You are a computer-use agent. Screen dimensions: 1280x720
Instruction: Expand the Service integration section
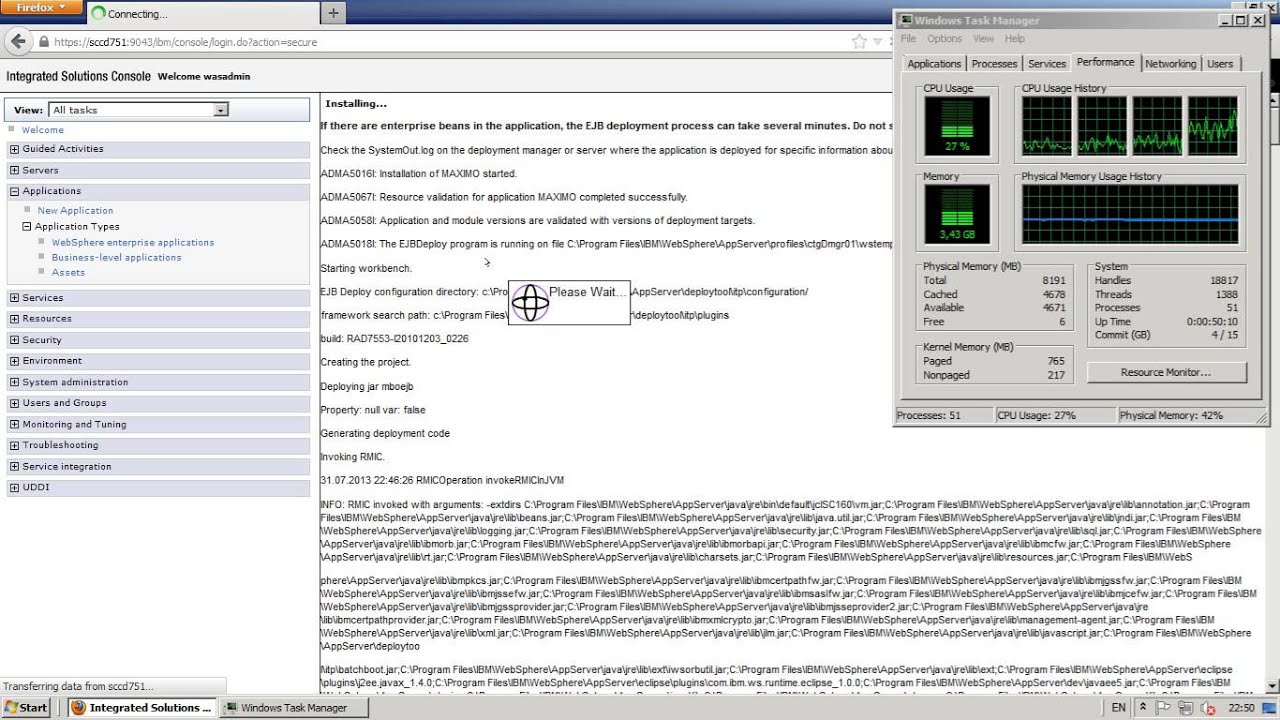point(15,467)
